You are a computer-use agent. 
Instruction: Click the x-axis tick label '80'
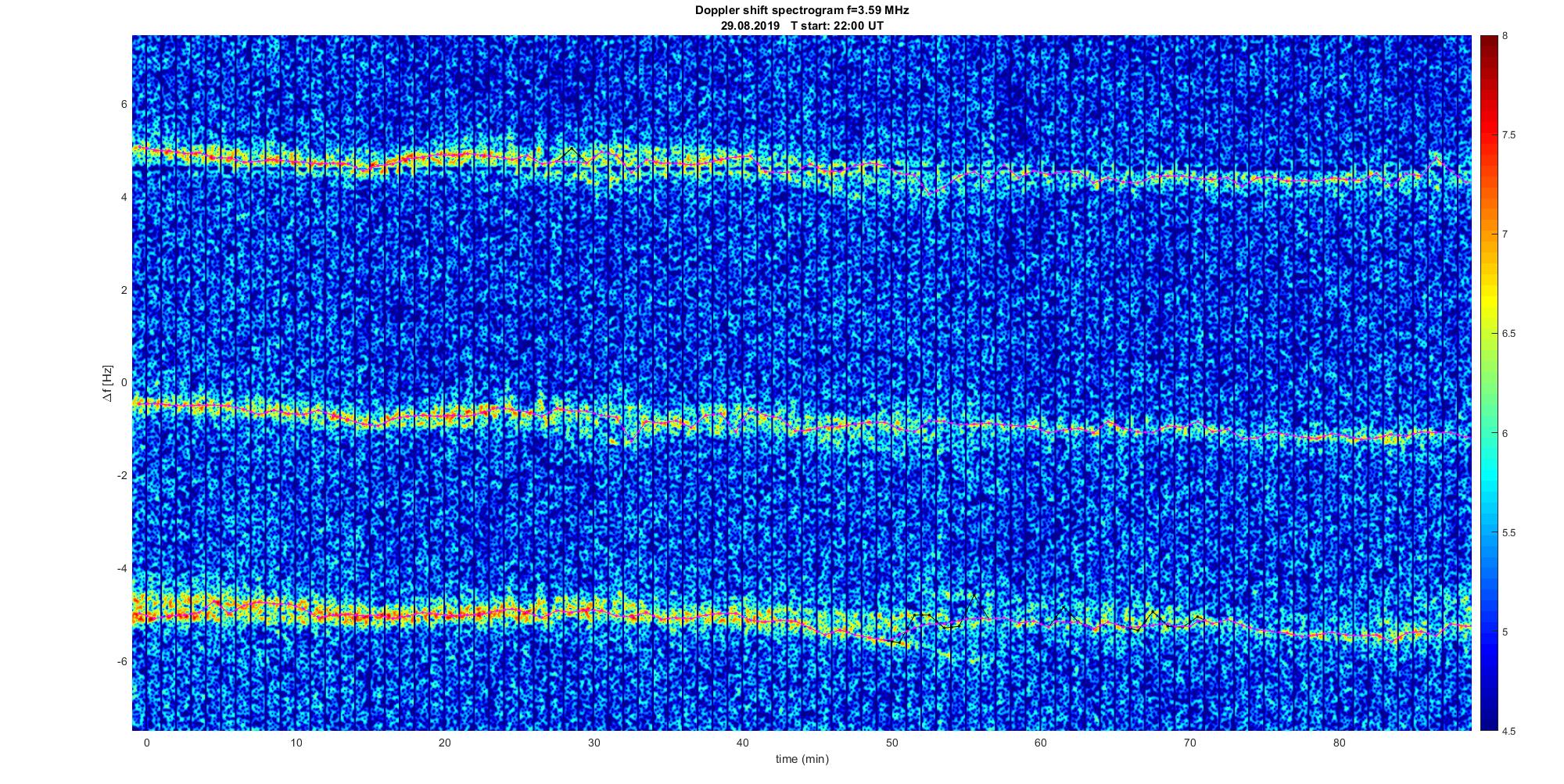coord(1338,743)
